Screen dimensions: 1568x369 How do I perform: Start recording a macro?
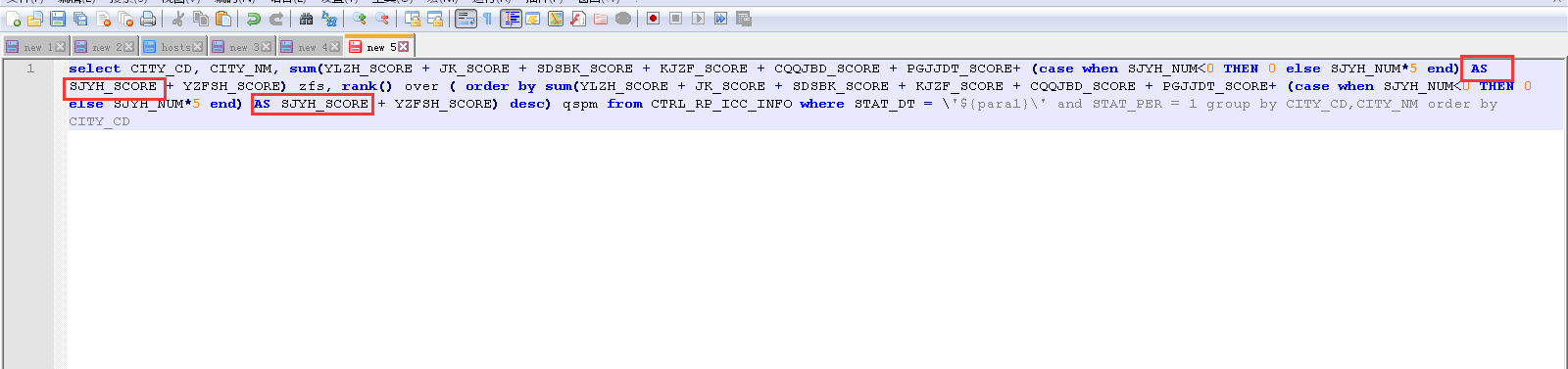[x=654, y=19]
